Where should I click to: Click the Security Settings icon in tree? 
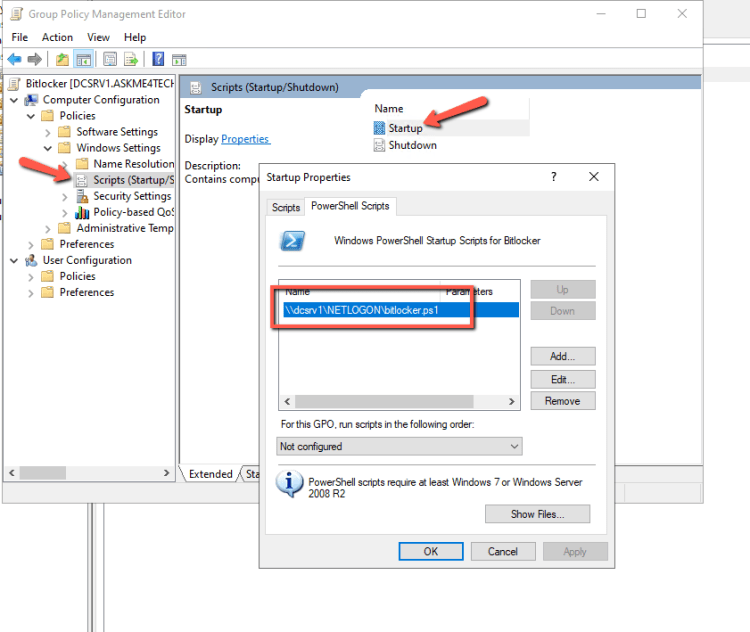point(82,196)
